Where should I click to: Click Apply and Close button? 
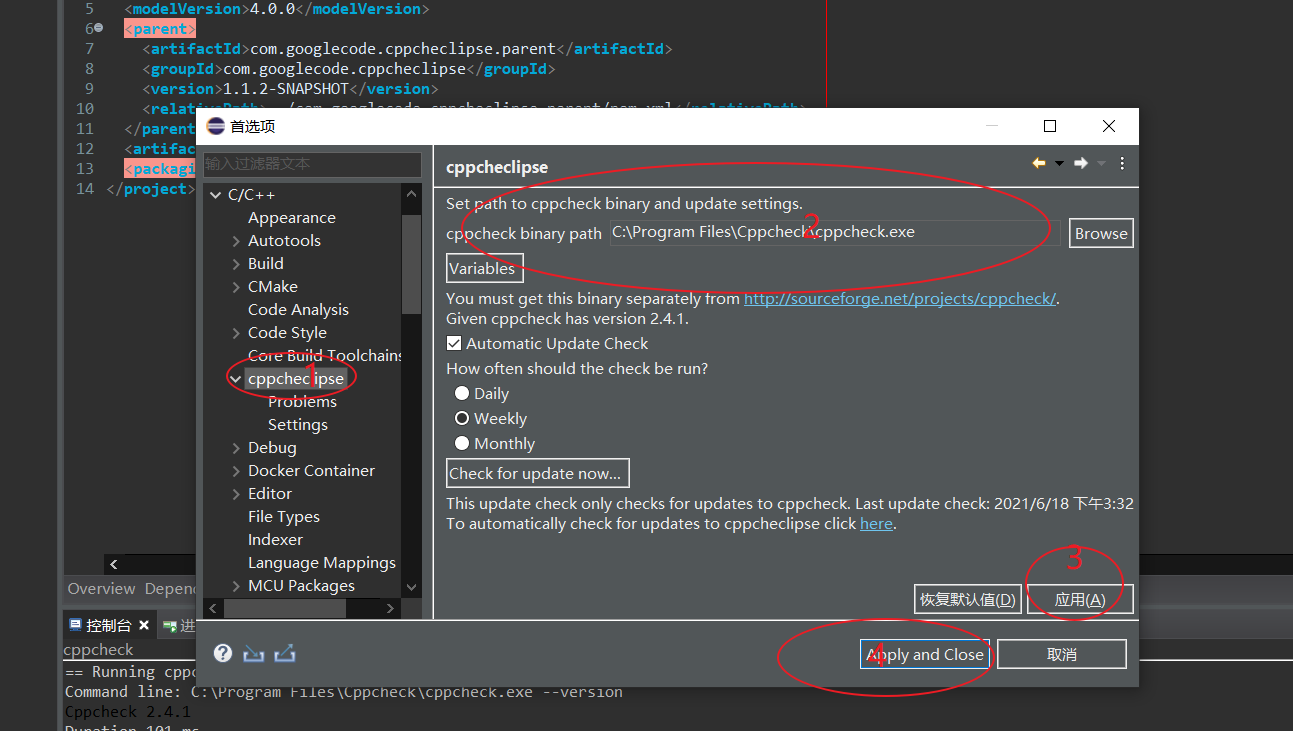925,654
